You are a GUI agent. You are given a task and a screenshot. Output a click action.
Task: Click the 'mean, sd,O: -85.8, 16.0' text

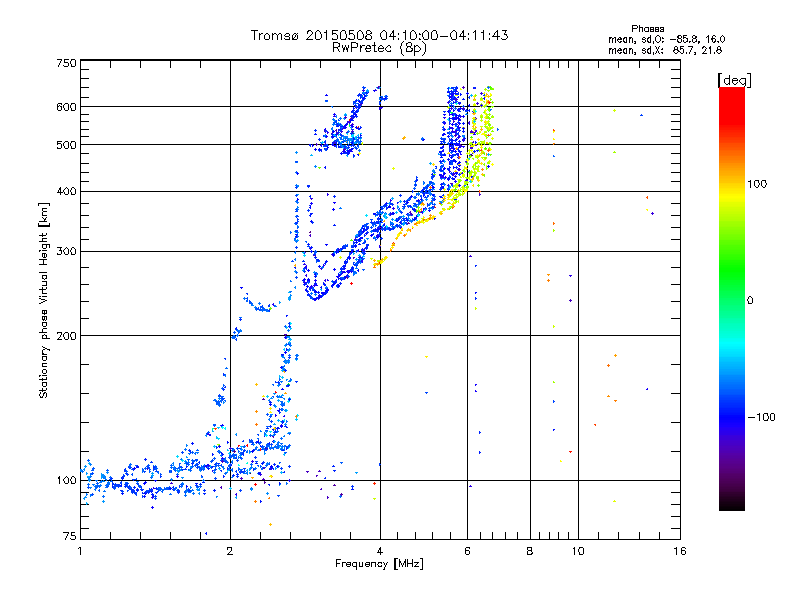666,39
